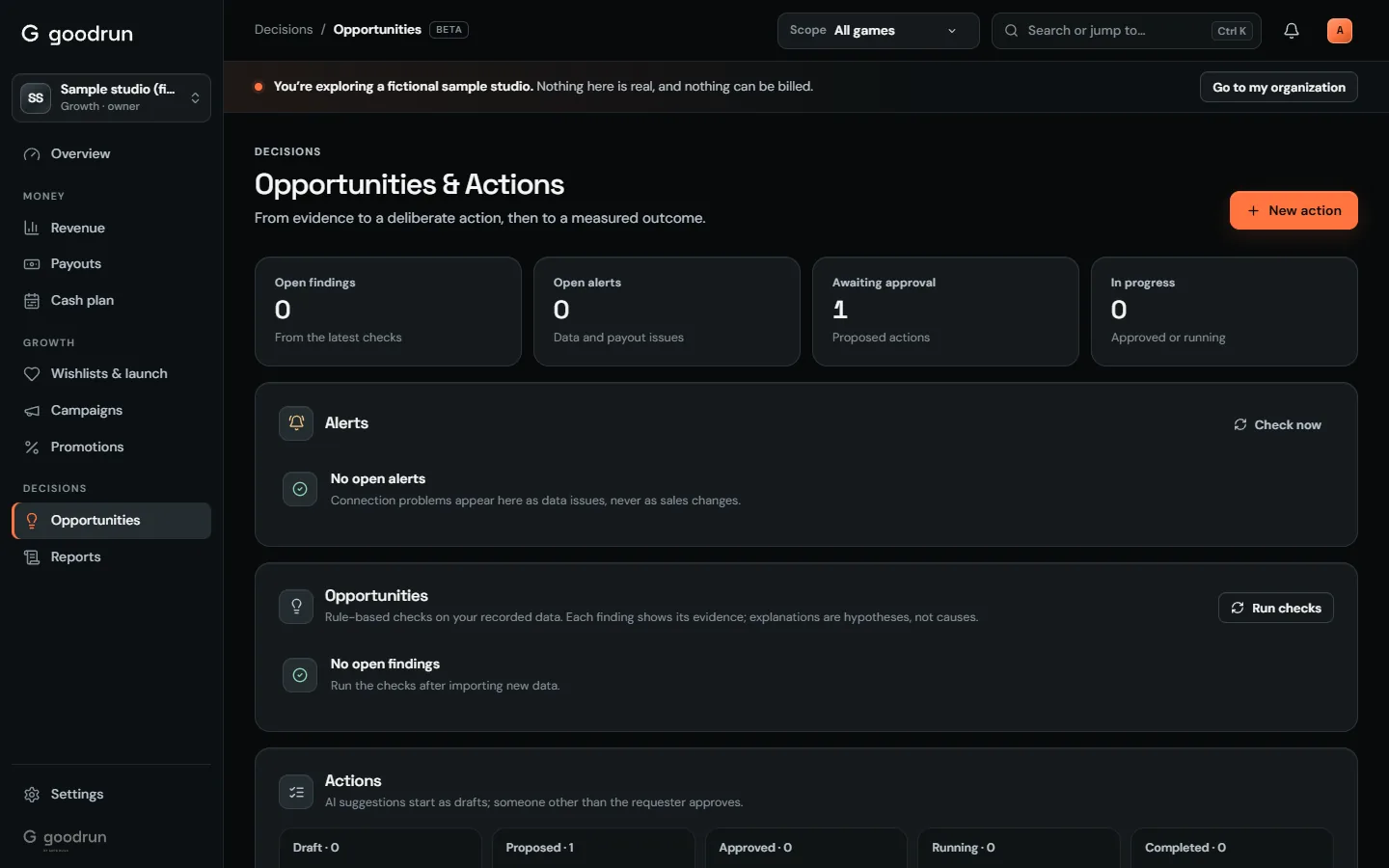
Task: Click the Alerts bell panel icon
Action: tap(296, 423)
